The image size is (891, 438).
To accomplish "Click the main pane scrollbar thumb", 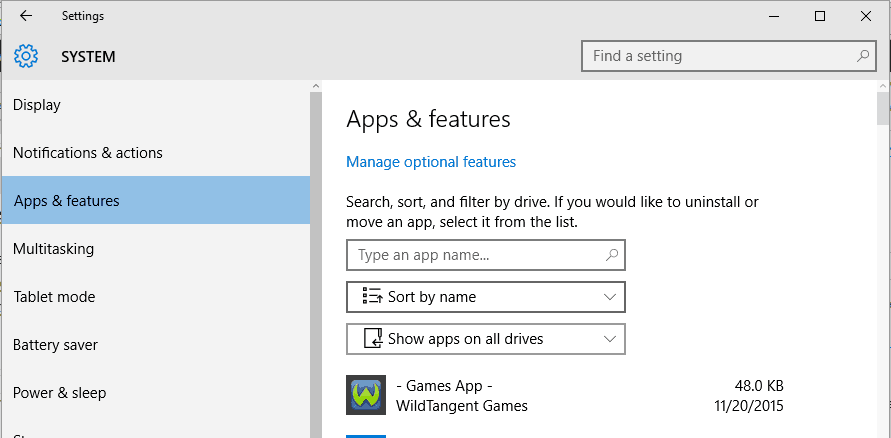I will coord(882,108).
